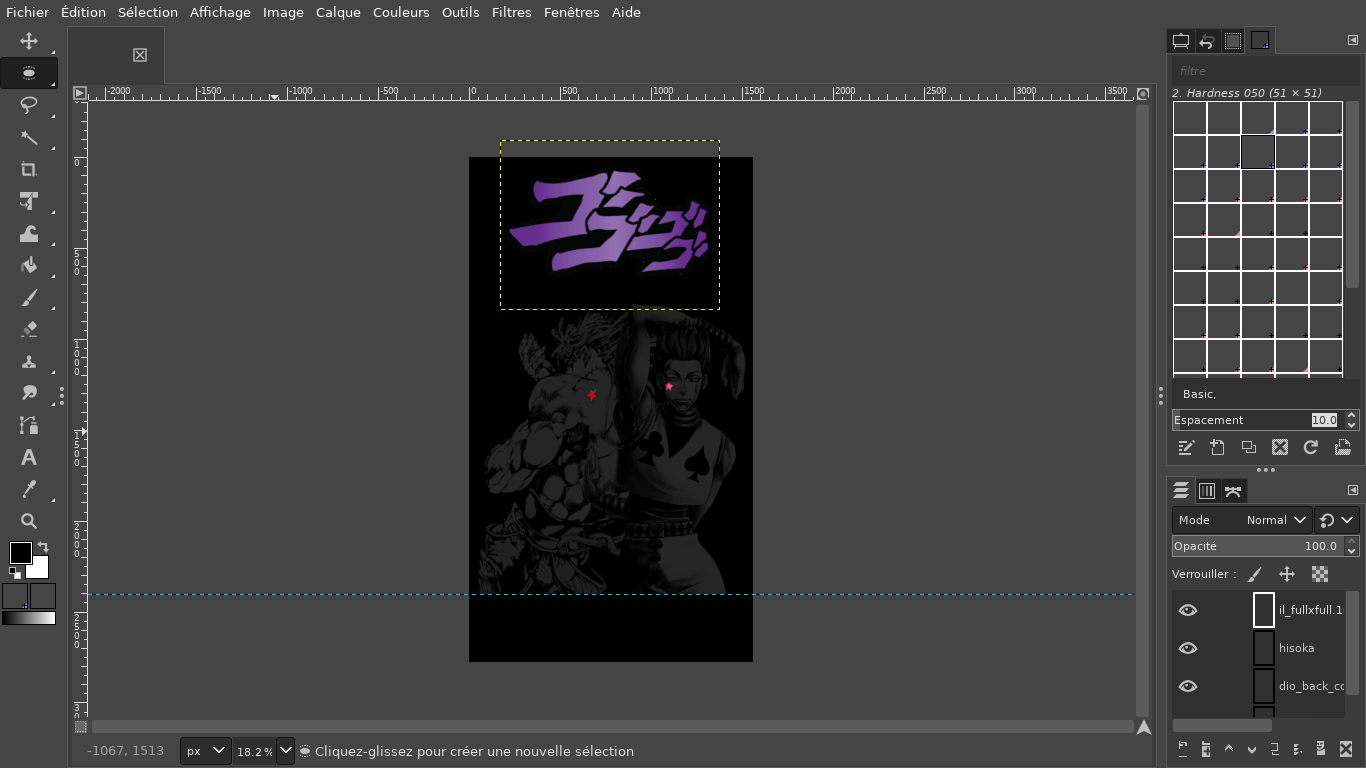Open the Fichier menu
This screenshot has width=1366, height=768.
pos(27,12)
